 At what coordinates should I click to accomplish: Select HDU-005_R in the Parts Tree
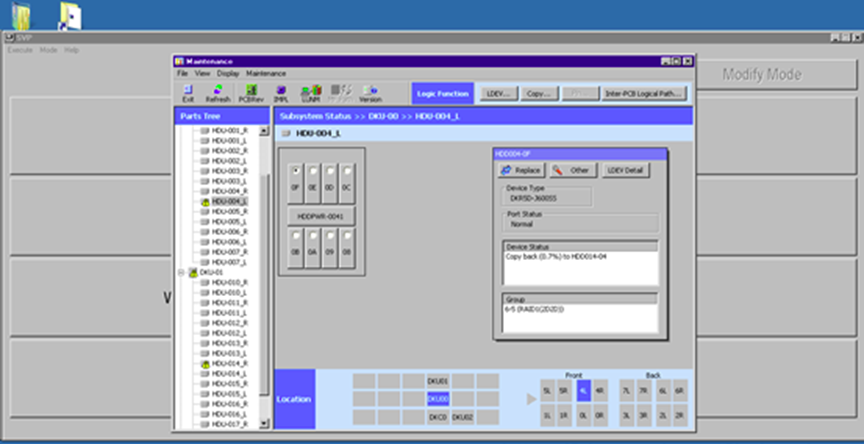click(x=229, y=211)
